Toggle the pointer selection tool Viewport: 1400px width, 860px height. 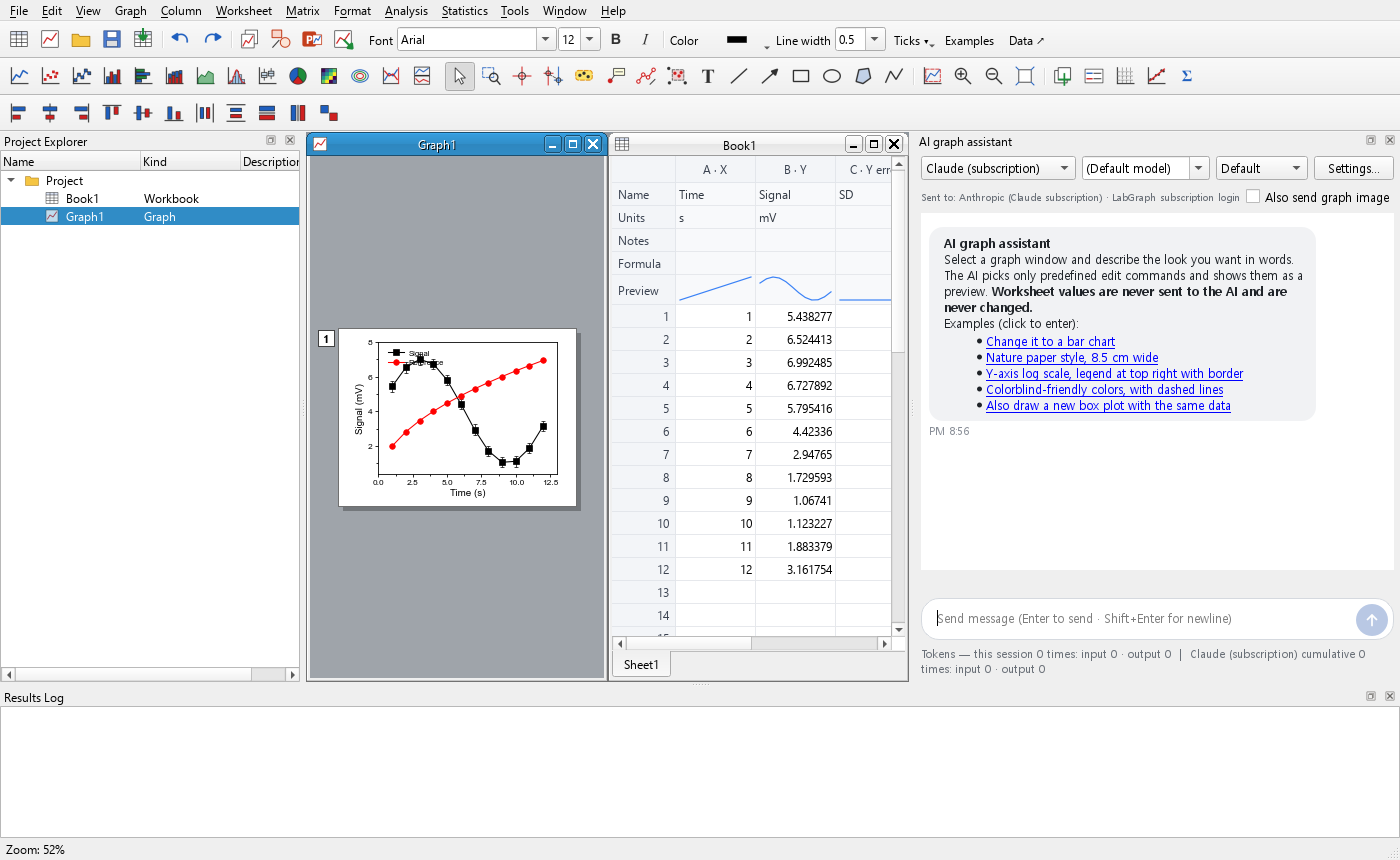click(x=459, y=76)
